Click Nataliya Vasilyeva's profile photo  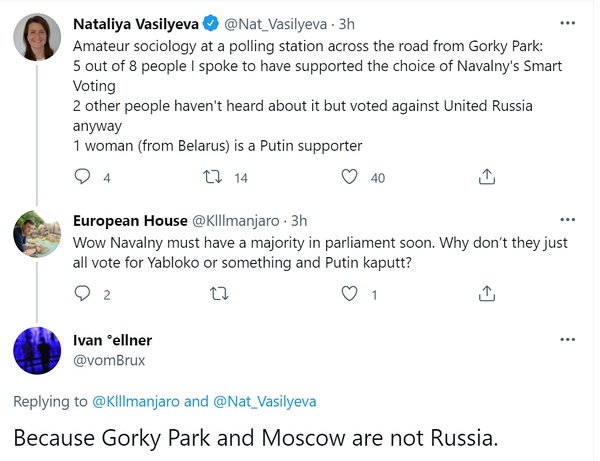coord(39,36)
